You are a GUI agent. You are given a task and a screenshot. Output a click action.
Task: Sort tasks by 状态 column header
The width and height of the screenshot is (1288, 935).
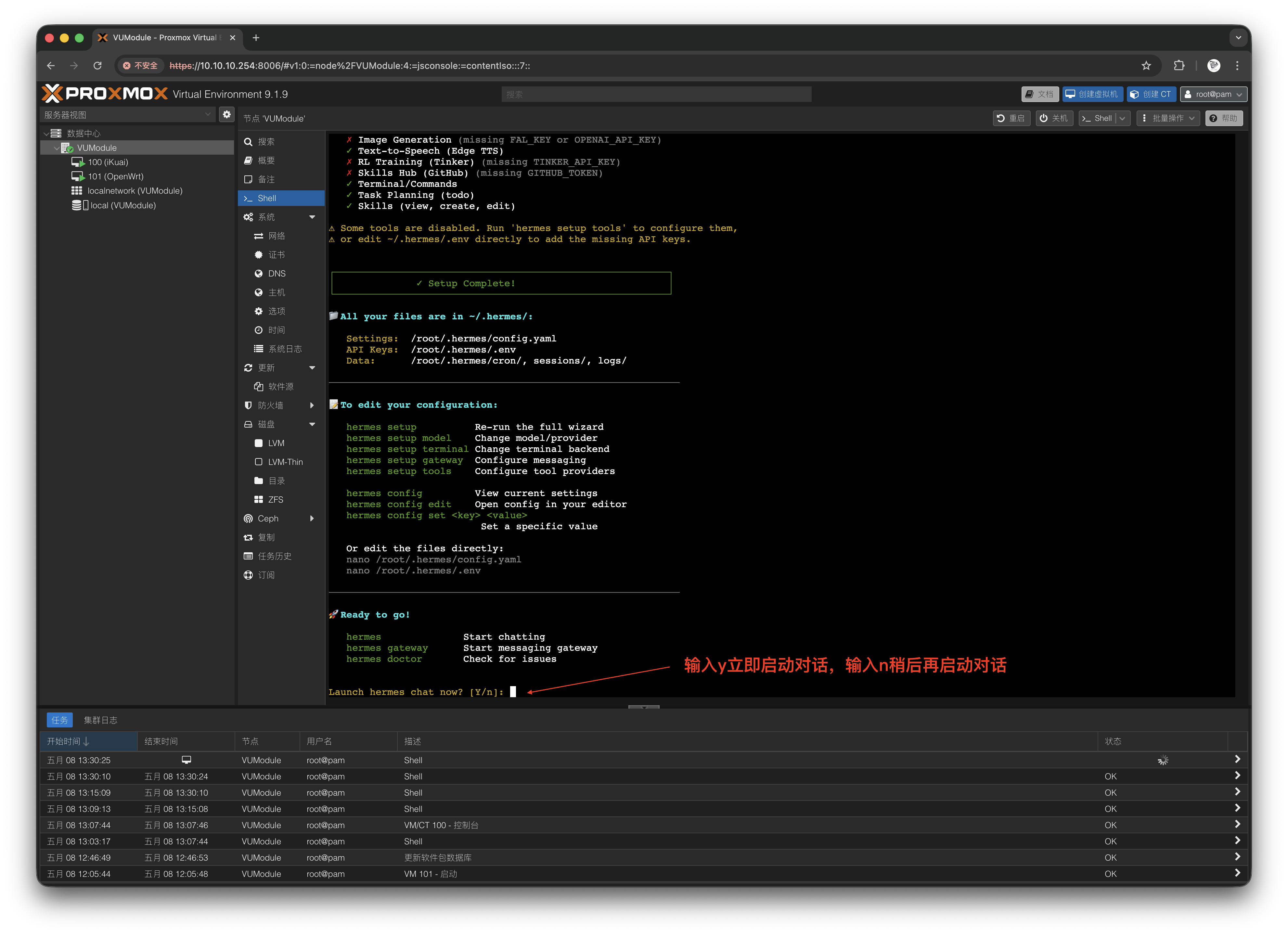(1162, 741)
